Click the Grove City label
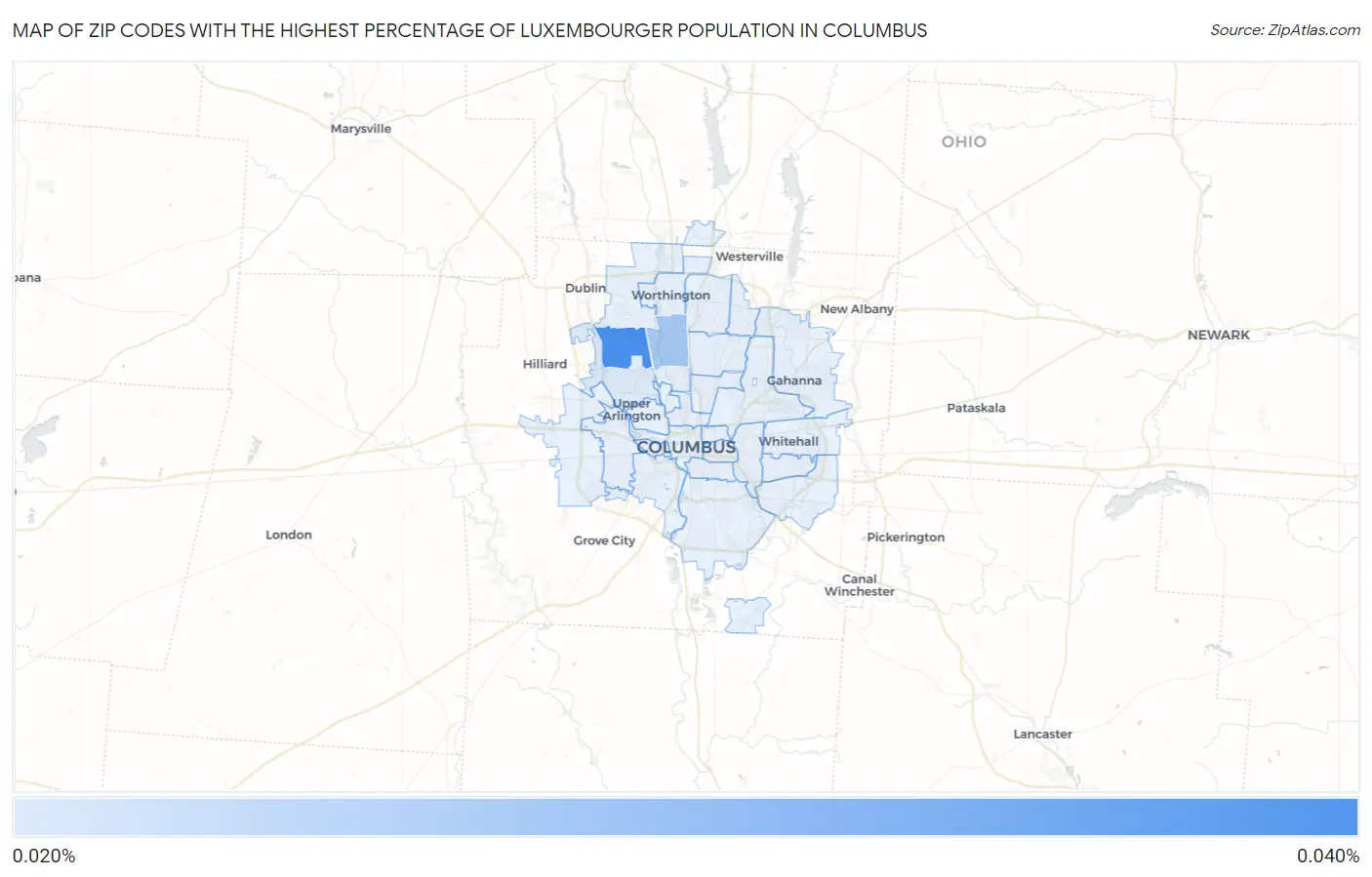This screenshot has height=877, width=1372. 604,540
